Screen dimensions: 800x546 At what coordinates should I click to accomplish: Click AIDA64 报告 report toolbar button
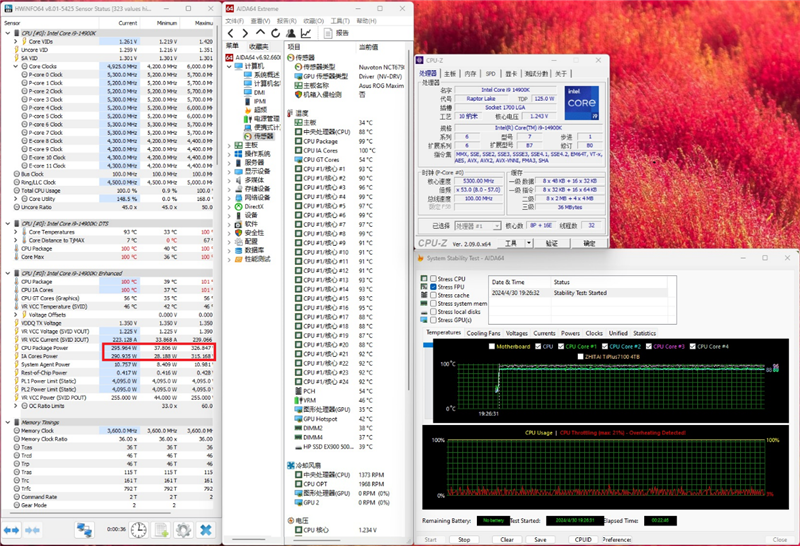point(337,33)
